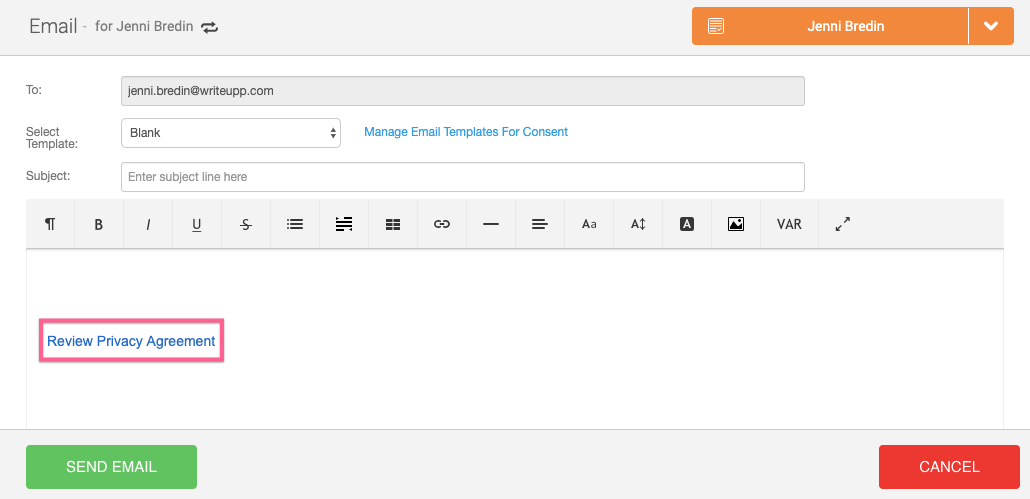Open the font size tool
Image resolution: width=1030 pixels, height=499 pixels.
(x=589, y=224)
